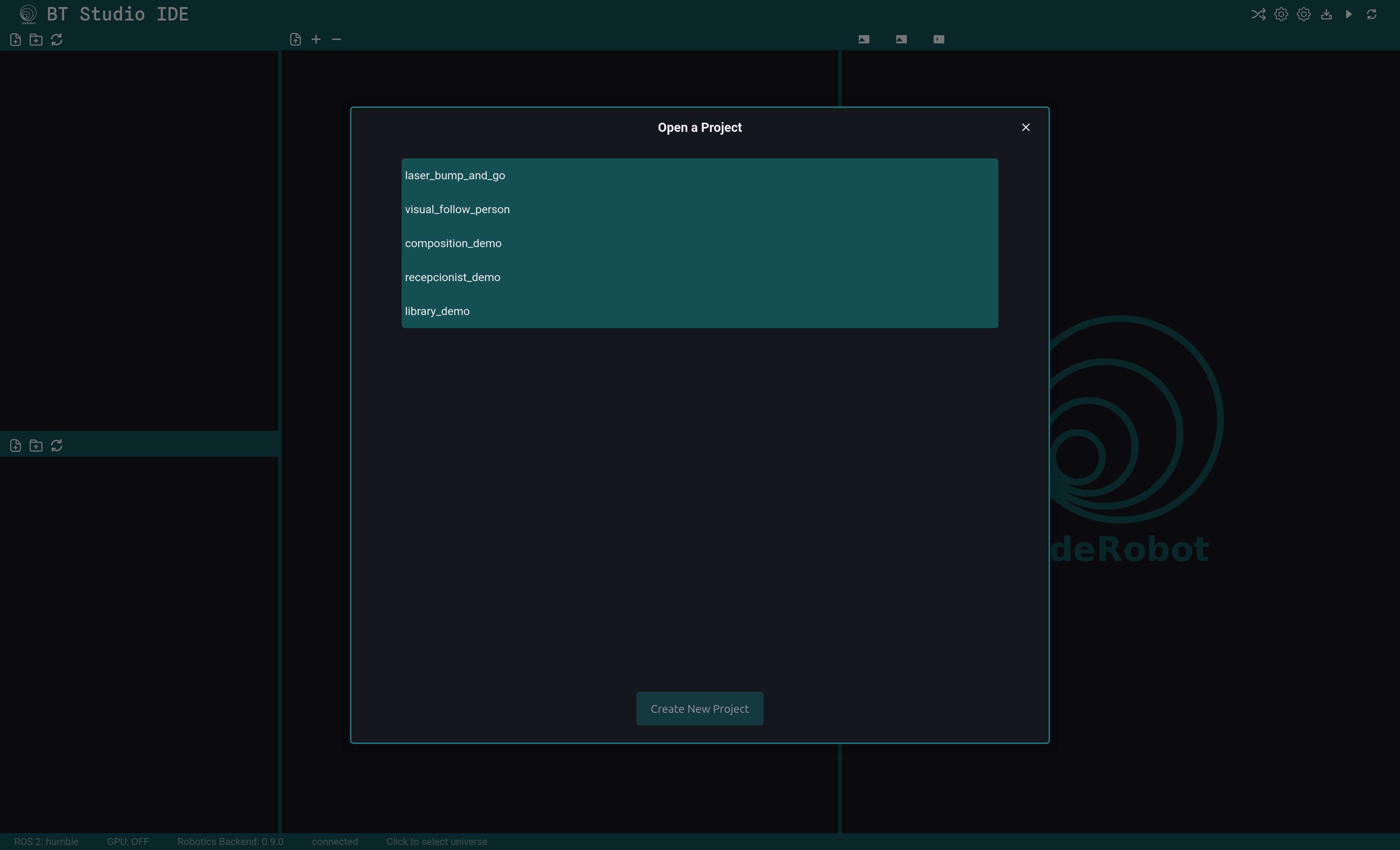Screen dimensions: 1400x850
Task: Click the 'connected' status bar entry
Action: coord(335,842)
